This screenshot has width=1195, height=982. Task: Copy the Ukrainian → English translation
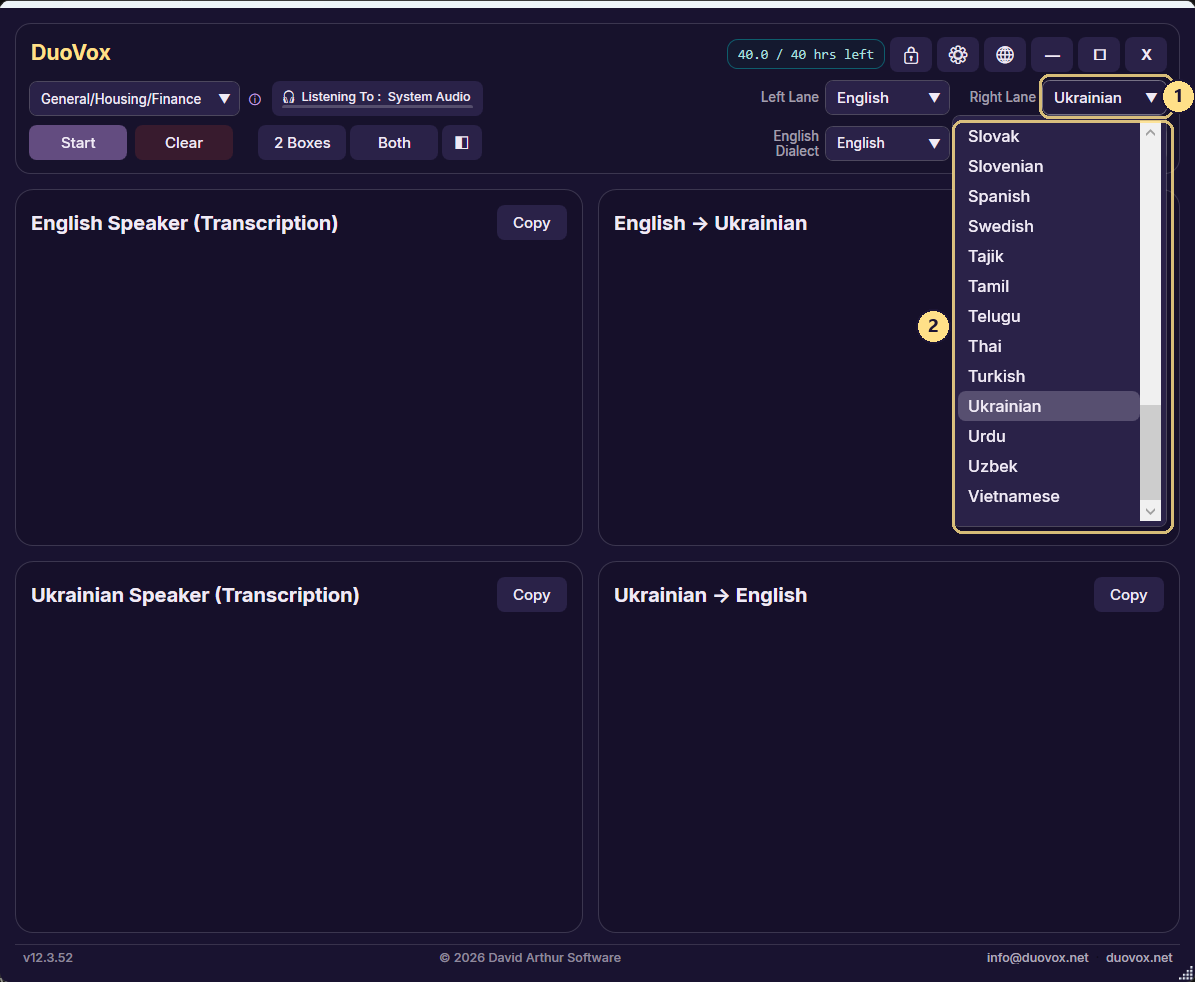[1128, 594]
